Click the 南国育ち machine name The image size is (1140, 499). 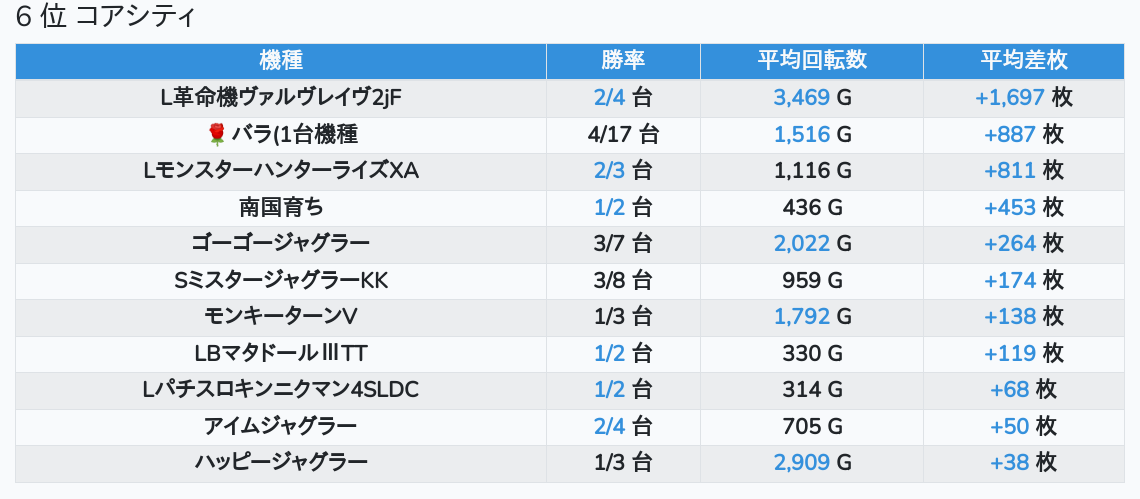[280, 207]
